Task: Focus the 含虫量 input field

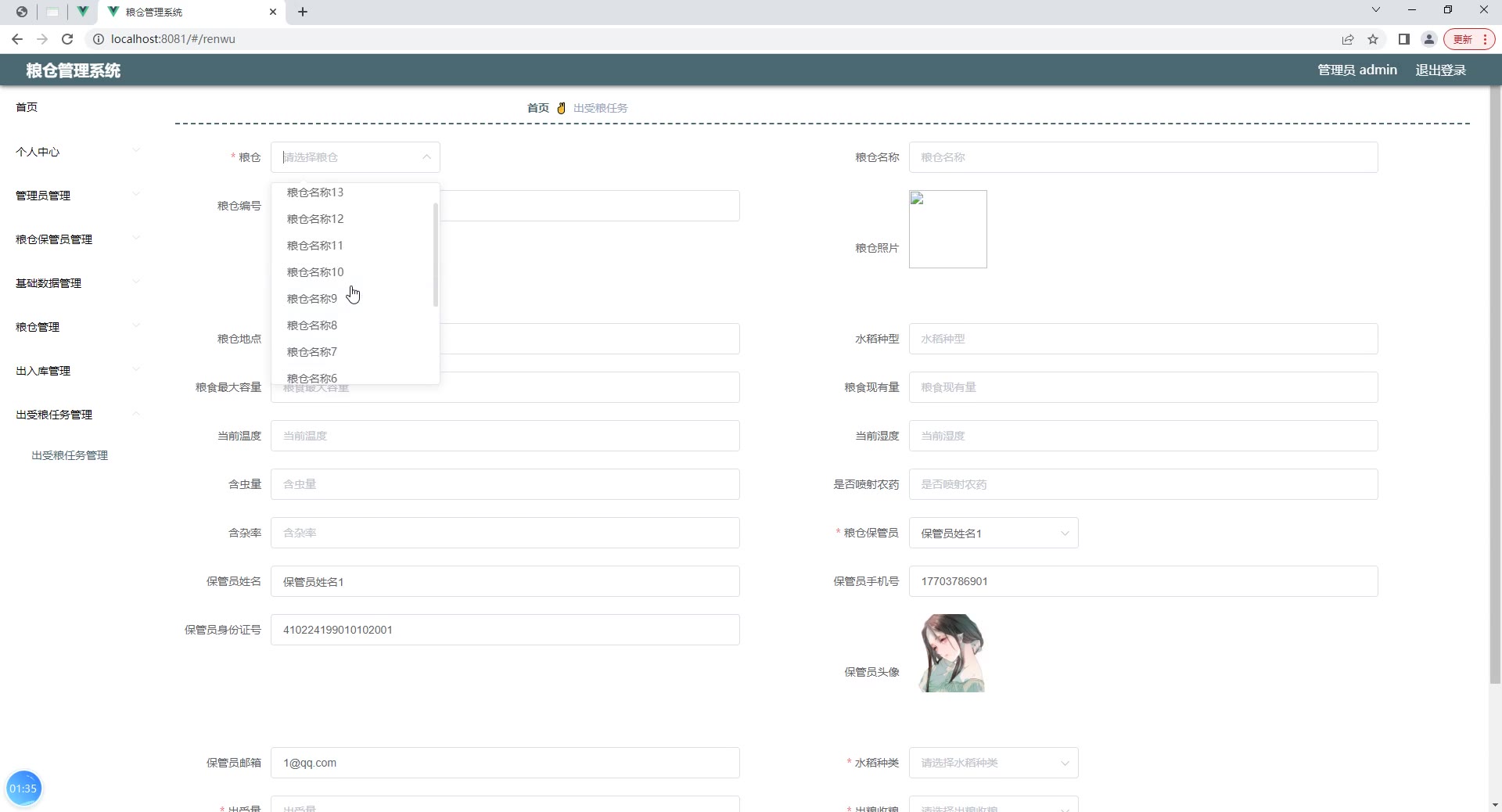Action: coord(505,484)
